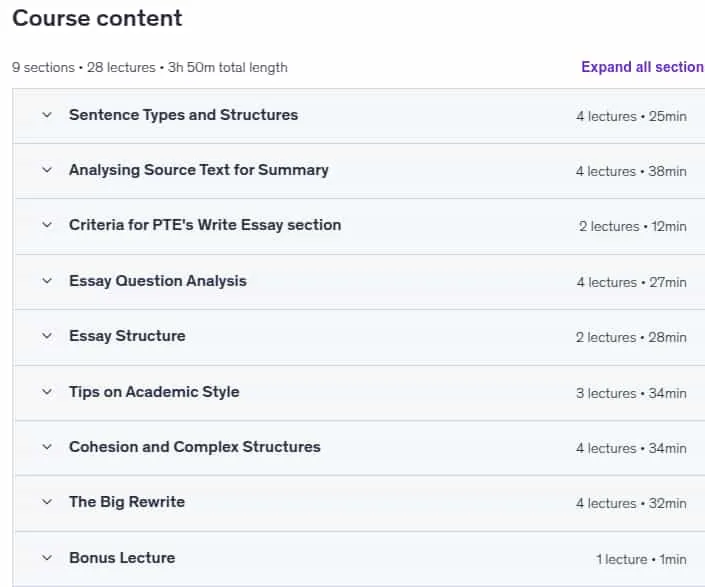This screenshot has width=705, height=587.
Task: Open the Bonus Lecture section title
Action: [122, 558]
